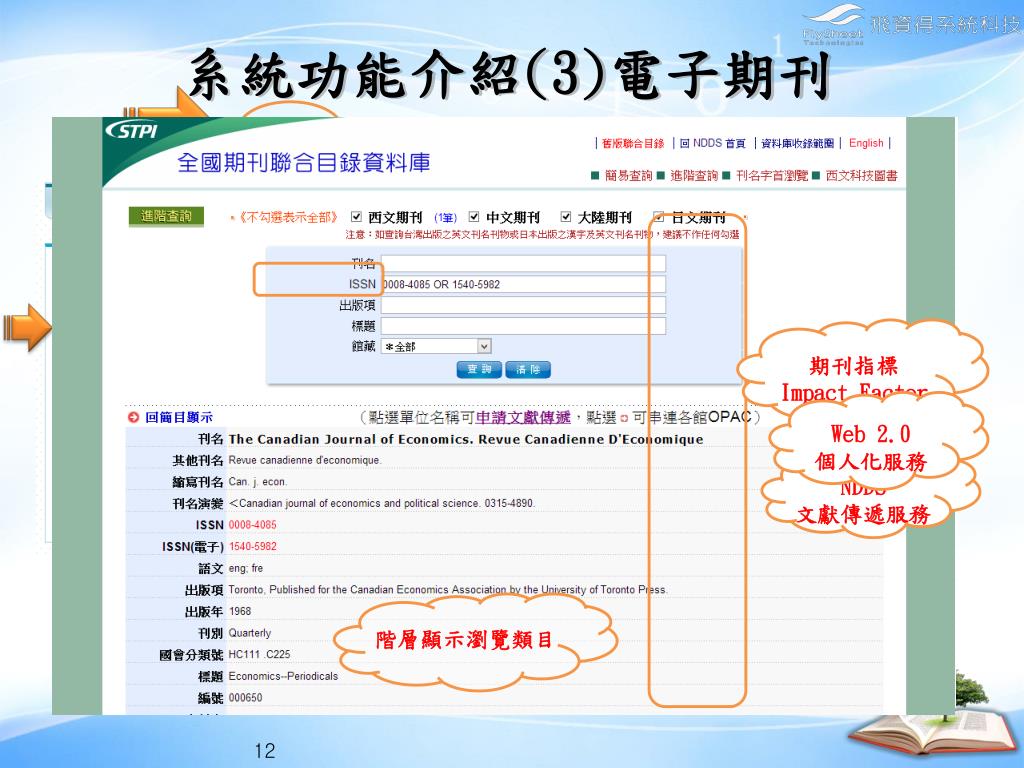Click the 全國期刊聯合目錄資料庫 site title
The image size is (1024, 768).
click(304, 163)
